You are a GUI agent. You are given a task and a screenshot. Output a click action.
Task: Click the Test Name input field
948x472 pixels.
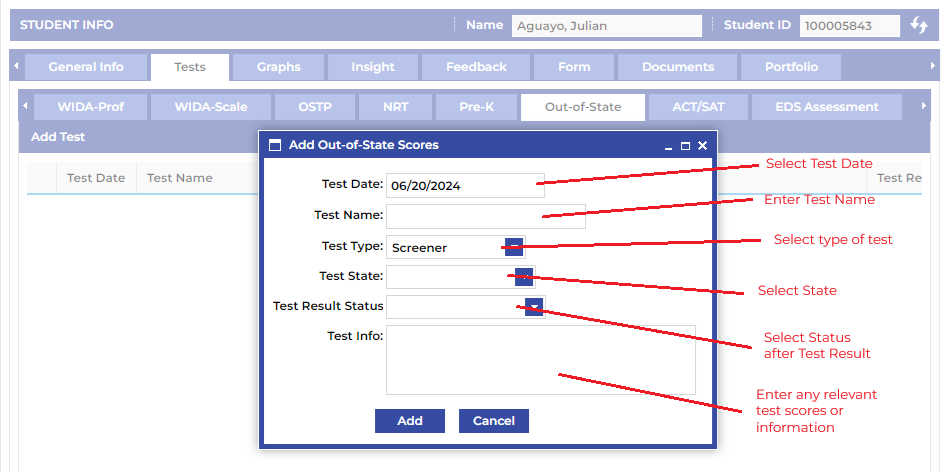pyautogui.click(x=485, y=216)
